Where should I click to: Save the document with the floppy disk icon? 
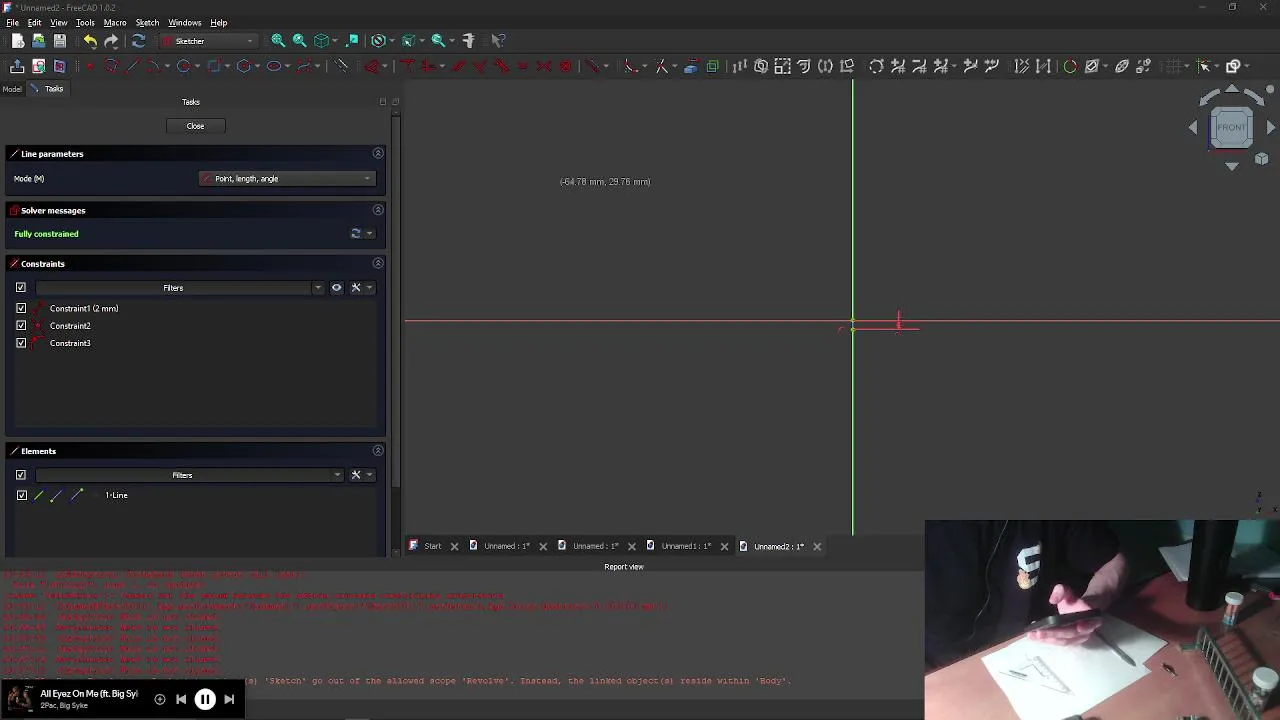point(59,41)
